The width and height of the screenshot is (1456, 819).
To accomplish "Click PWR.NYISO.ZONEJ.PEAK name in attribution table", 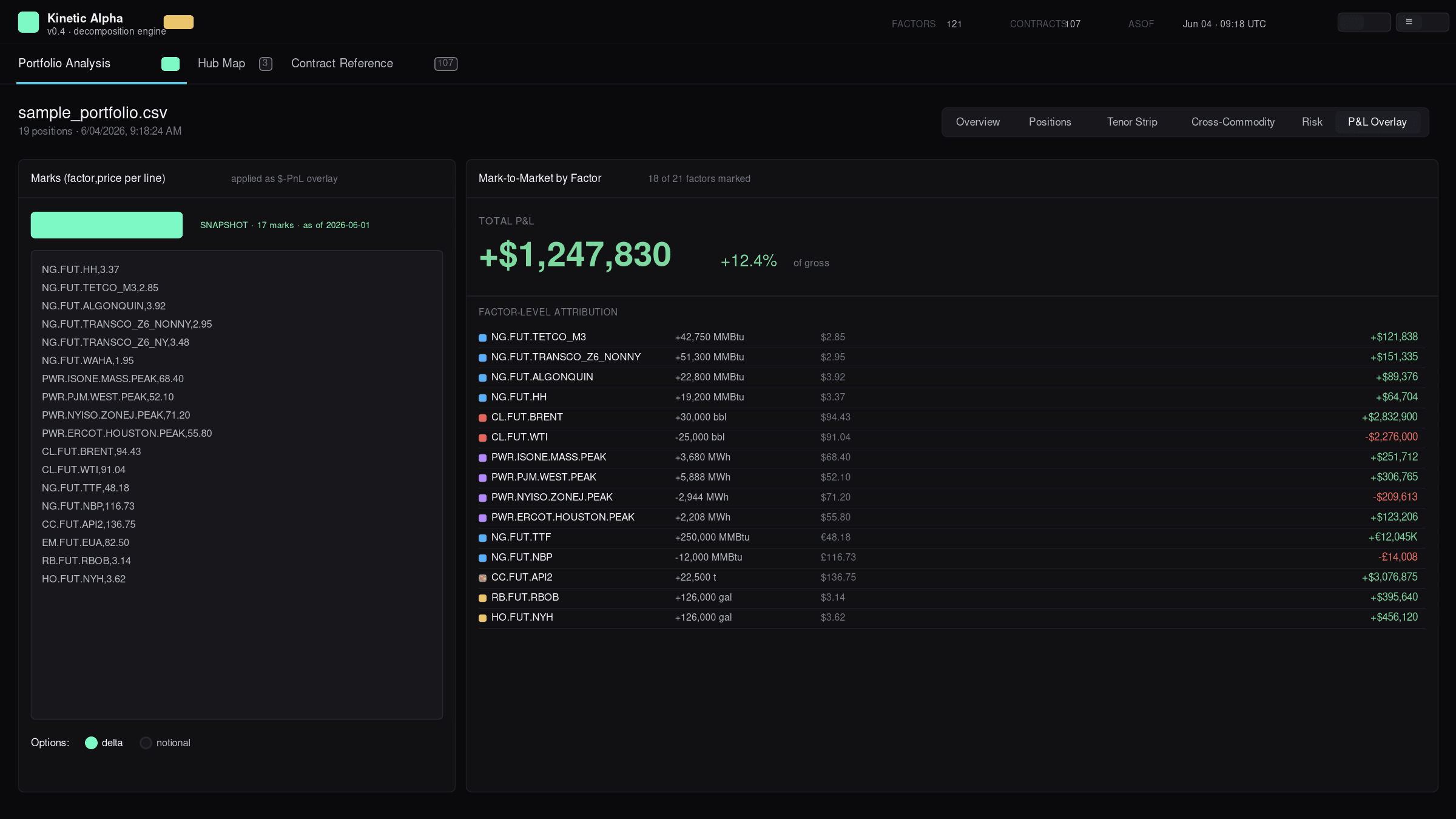I will [552, 497].
